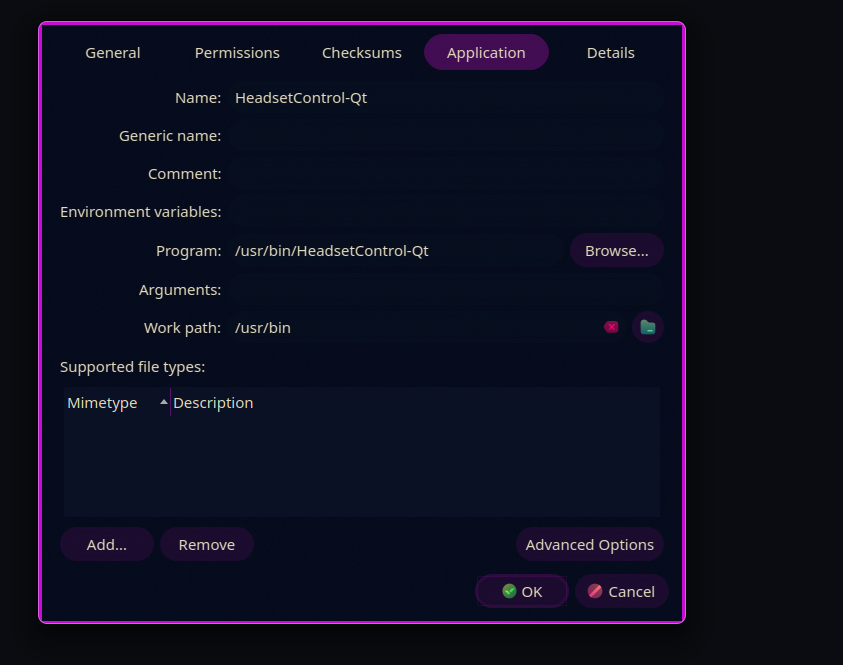Confirm with the OK button
843x665 pixels.
click(522, 591)
